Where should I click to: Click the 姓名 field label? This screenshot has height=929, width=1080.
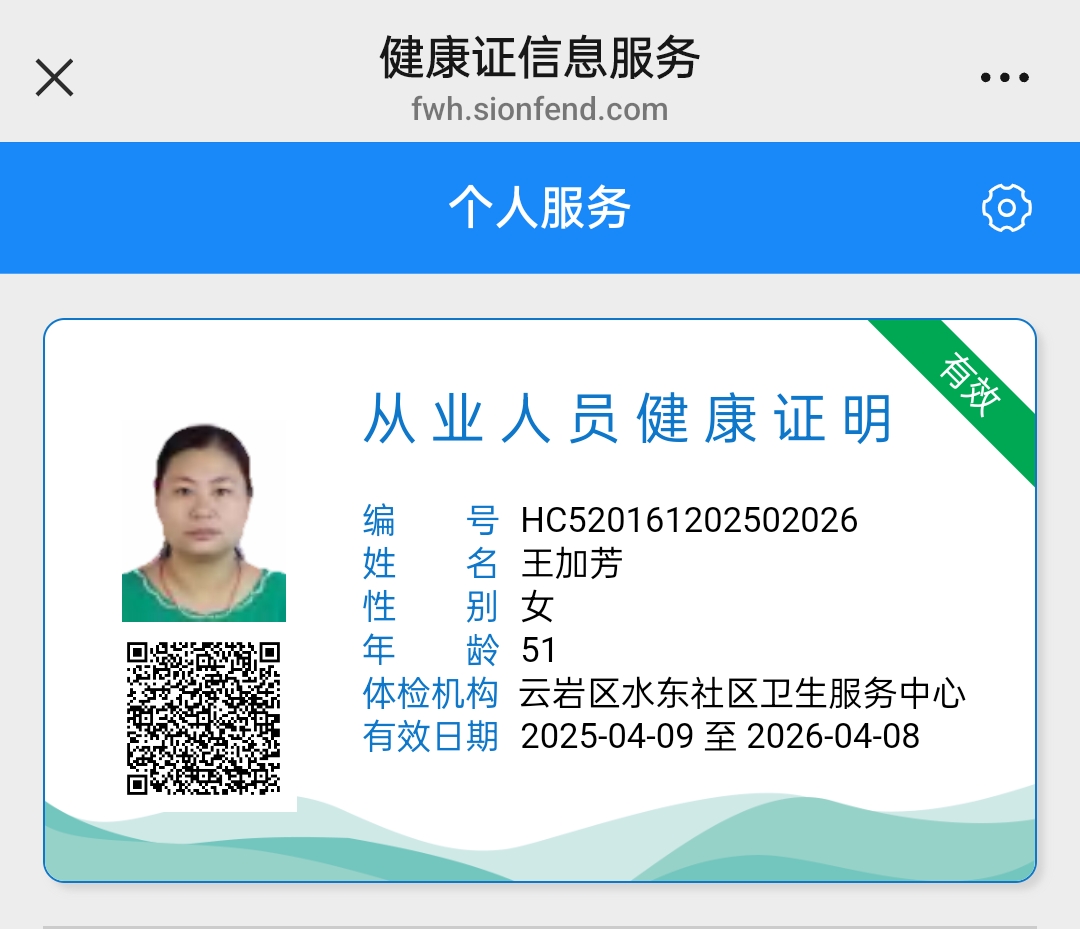click(x=429, y=564)
